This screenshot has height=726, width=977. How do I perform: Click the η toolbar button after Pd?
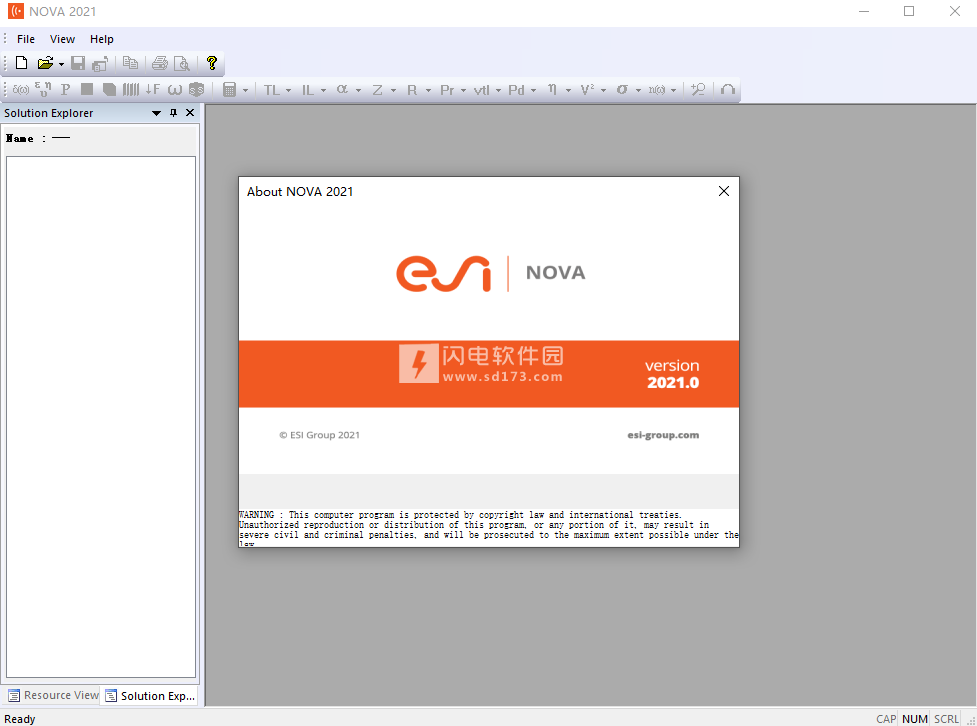(x=552, y=90)
